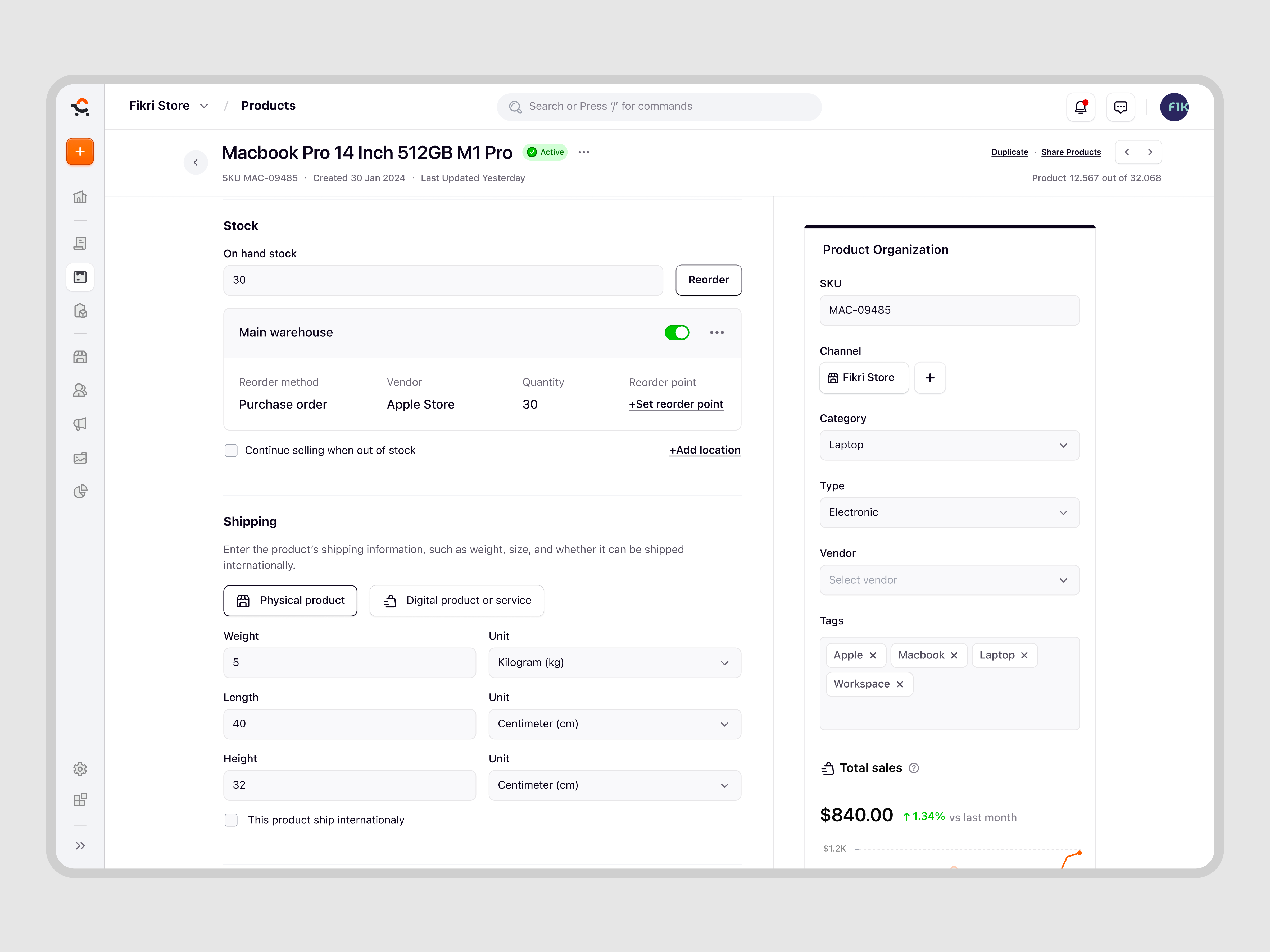Open the home dashboard from the sidebar
Screen dimensions: 1270x952
80,197
